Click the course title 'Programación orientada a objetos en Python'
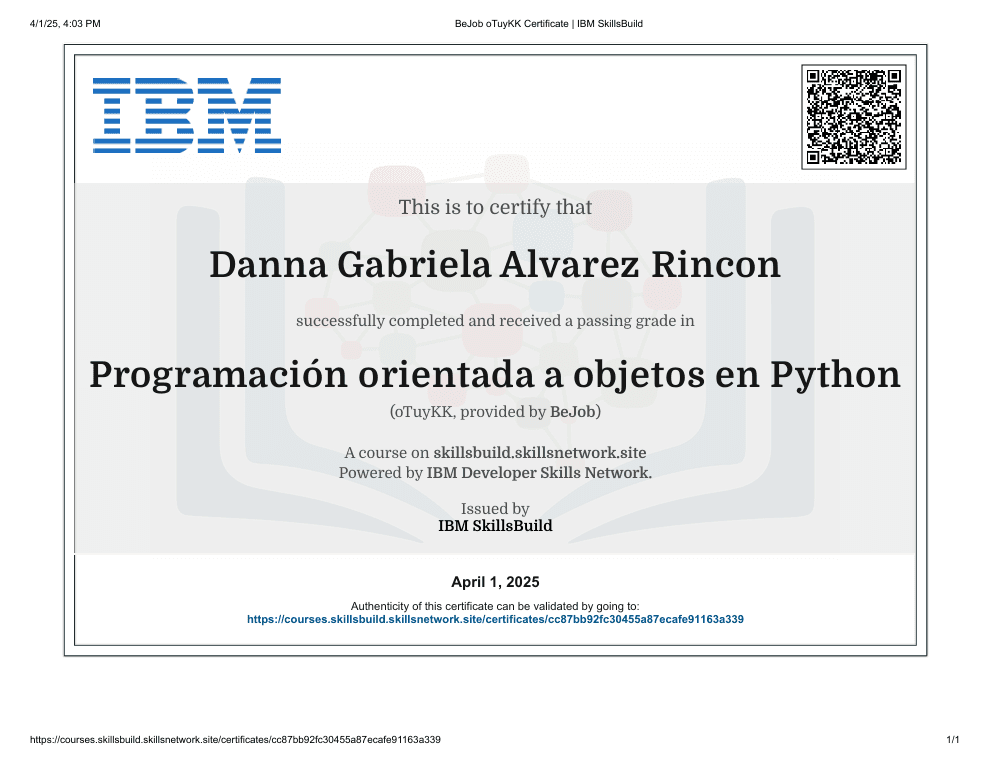 (495, 375)
